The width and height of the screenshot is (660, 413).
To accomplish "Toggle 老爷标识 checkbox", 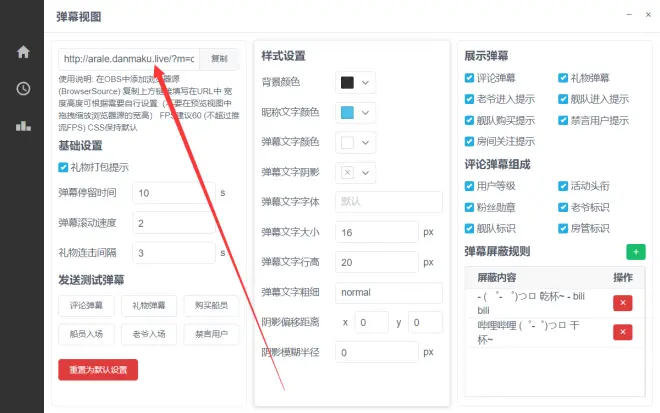I will [563, 207].
